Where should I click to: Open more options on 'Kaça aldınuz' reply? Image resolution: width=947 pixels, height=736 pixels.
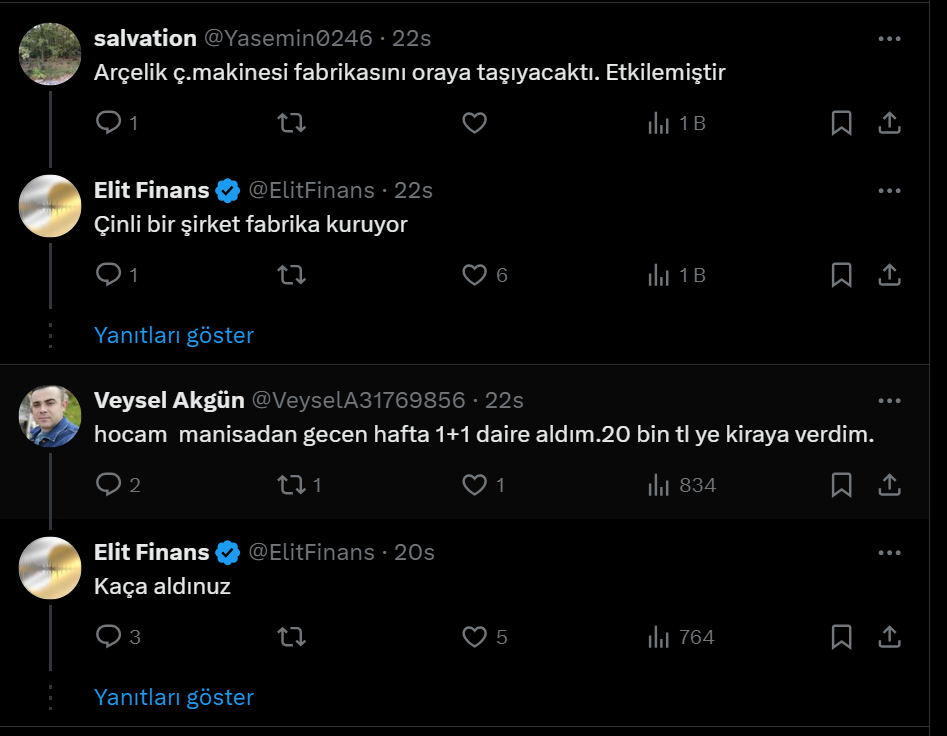pyautogui.click(x=889, y=553)
